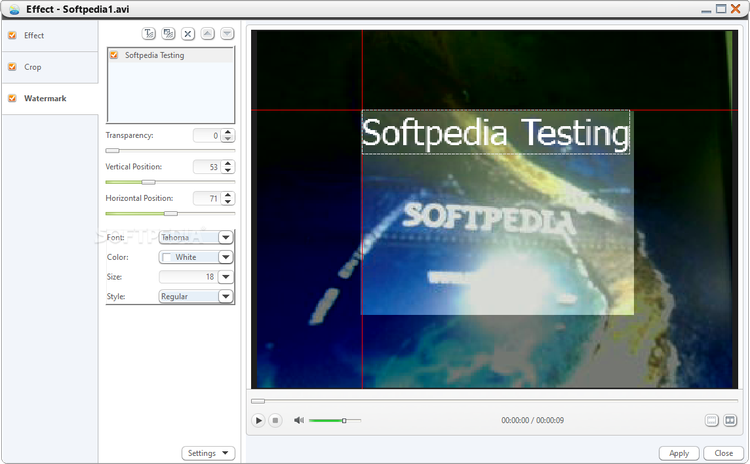Decrease Transparency with down arrow
Image resolution: width=750 pixels, height=464 pixels.
coord(228,139)
